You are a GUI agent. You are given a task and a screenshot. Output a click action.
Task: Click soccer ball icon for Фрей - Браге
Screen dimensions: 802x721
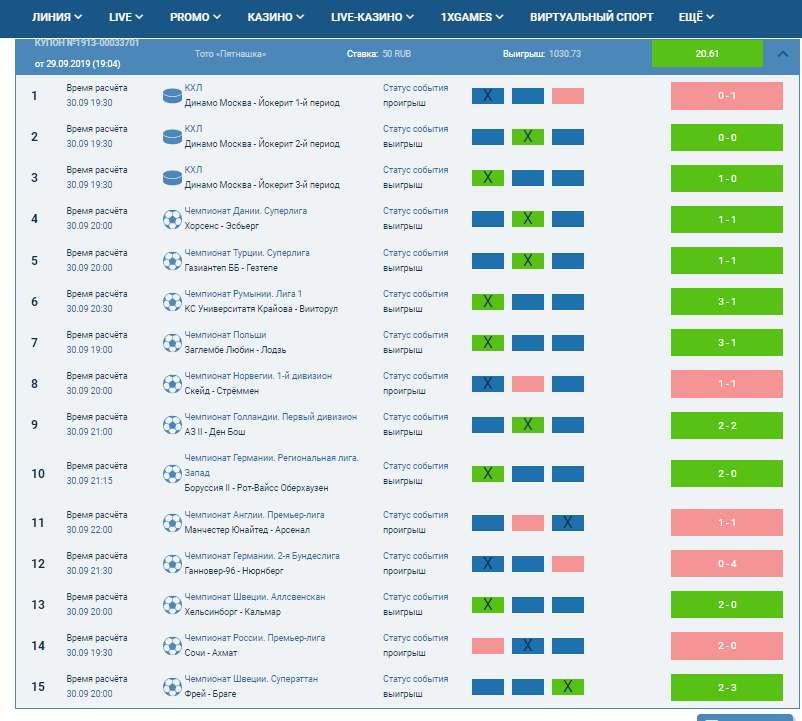tap(170, 686)
